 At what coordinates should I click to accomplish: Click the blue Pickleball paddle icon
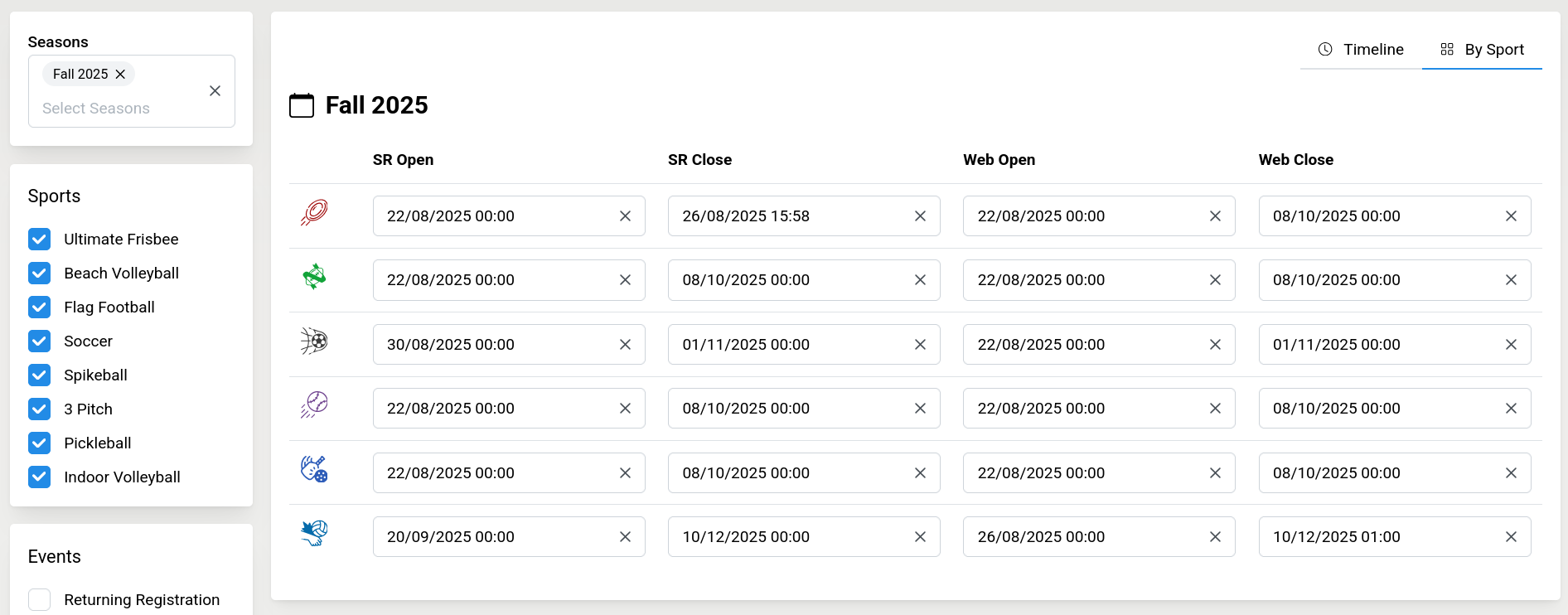click(314, 469)
